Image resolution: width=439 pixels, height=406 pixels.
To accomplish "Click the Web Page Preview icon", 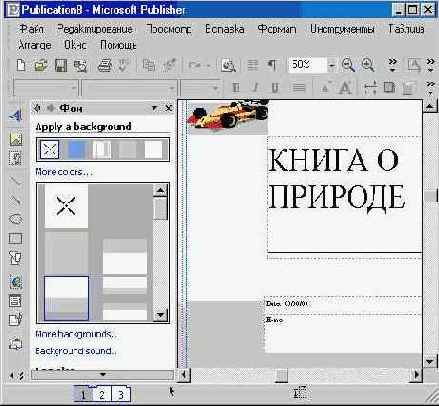I will click(228, 65).
